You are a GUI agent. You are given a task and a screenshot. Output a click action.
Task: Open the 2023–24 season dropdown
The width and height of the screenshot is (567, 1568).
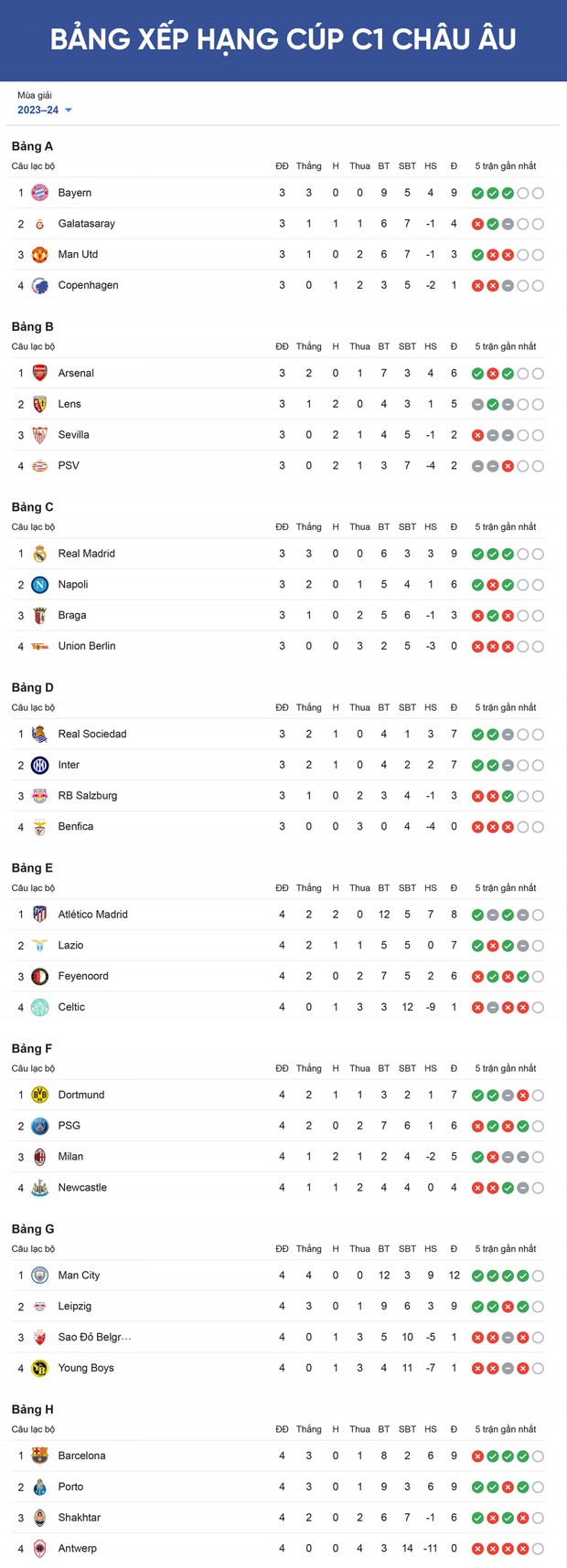45,110
